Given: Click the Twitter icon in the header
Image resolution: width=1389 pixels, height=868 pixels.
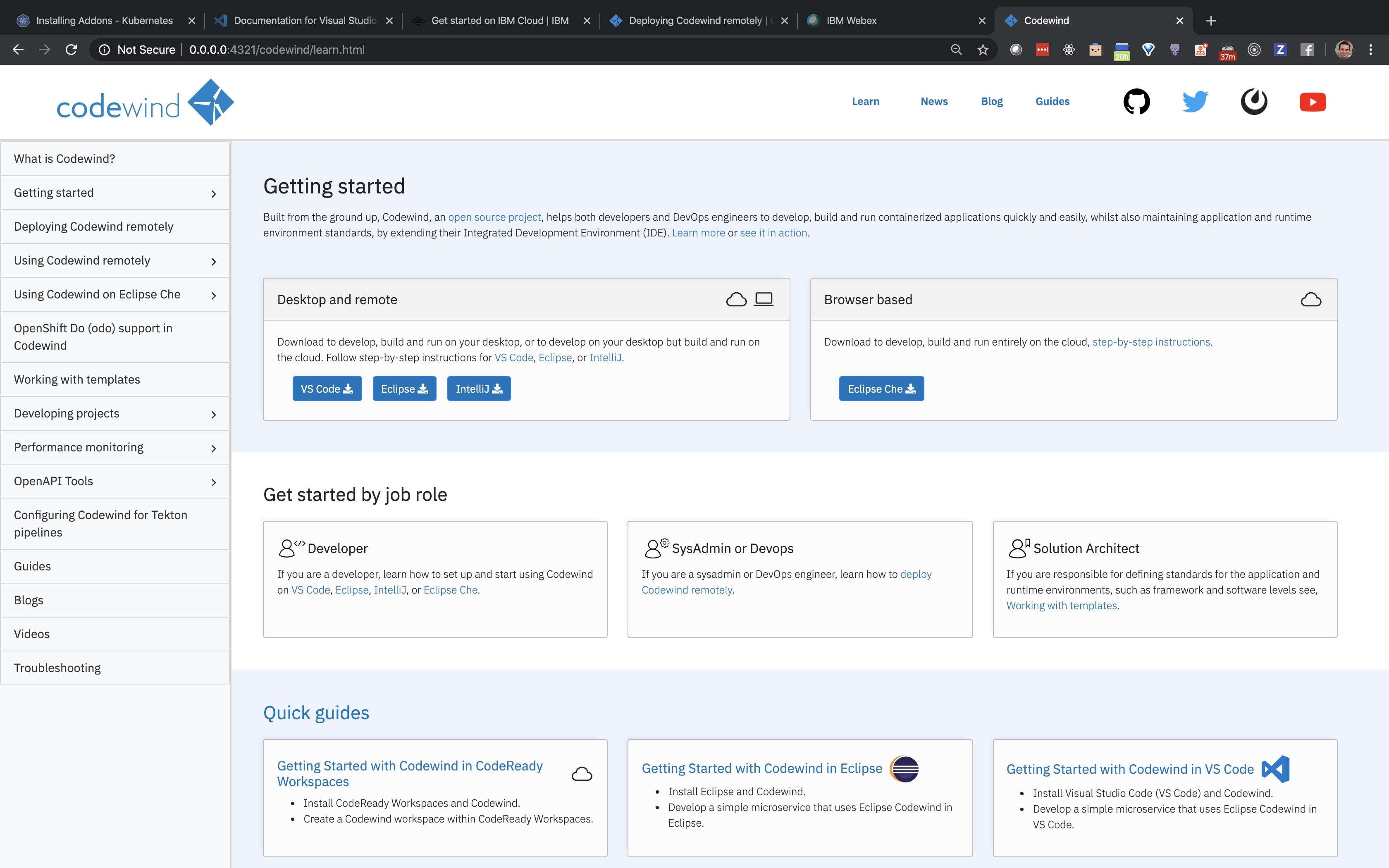Looking at the screenshot, I should tap(1195, 102).
